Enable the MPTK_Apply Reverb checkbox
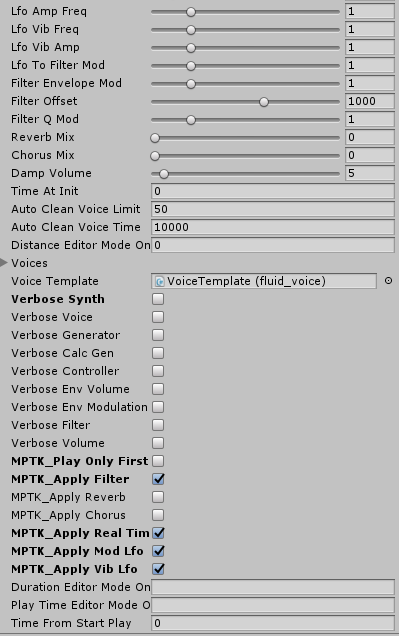 158,497
